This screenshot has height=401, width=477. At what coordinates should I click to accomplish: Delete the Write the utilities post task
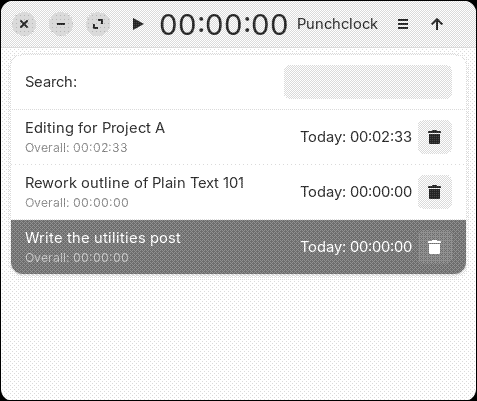tap(435, 247)
